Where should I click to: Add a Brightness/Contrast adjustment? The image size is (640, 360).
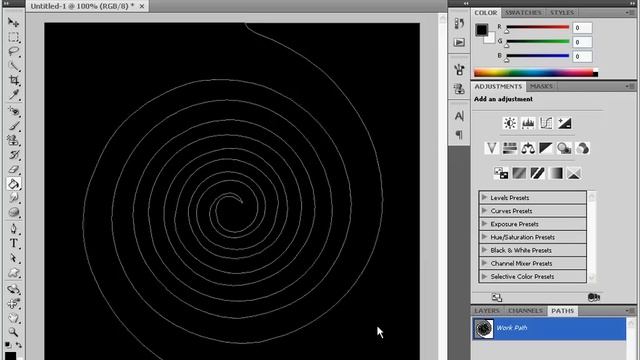[x=509, y=123]
